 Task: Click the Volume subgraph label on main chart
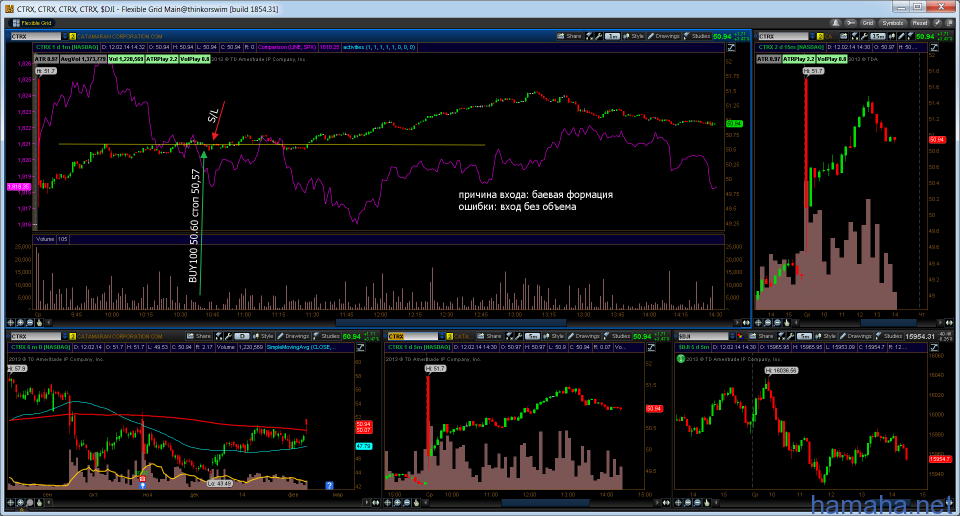(x=45, y=239)
